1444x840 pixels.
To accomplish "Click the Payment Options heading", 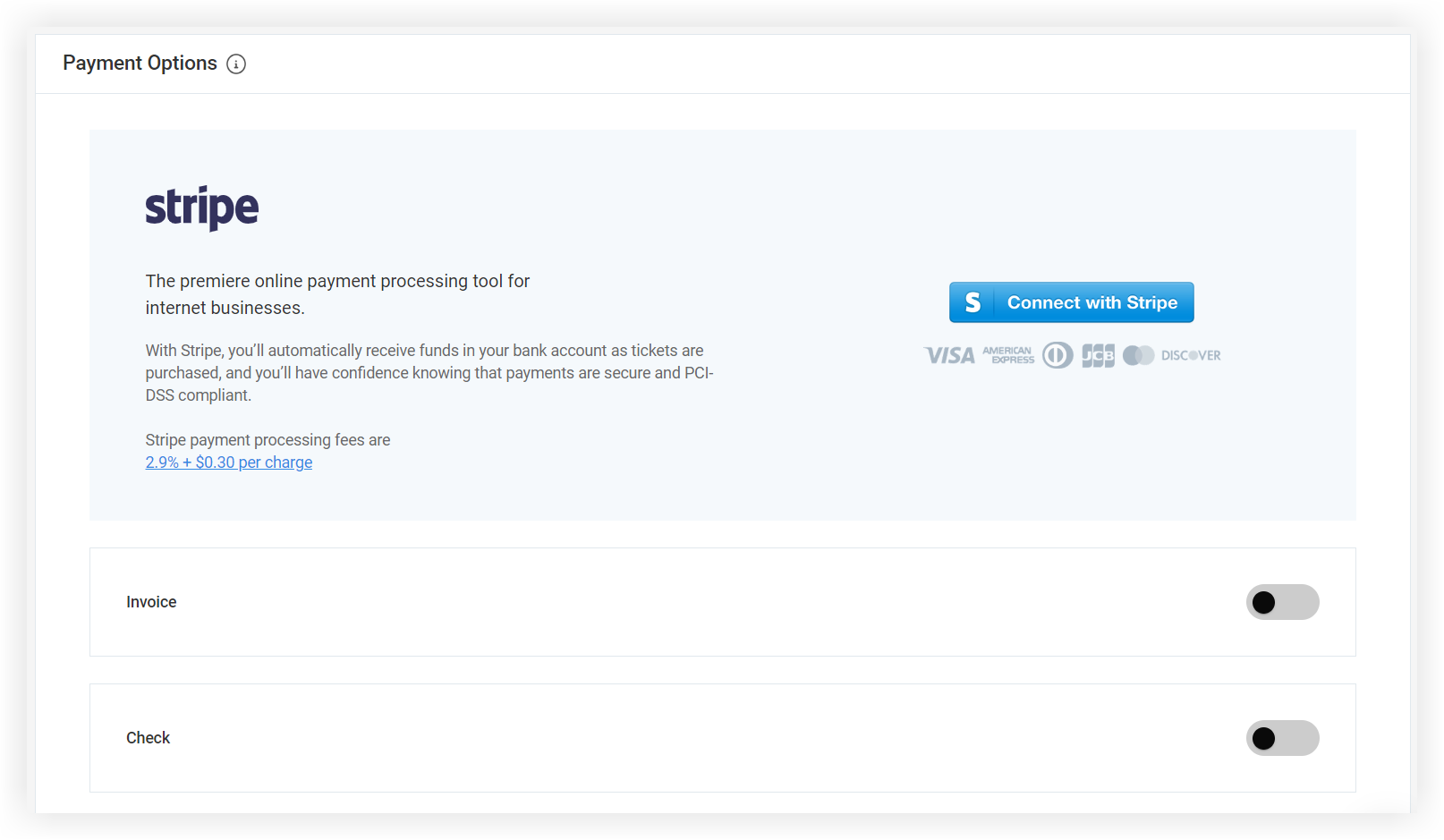I will 140,64.
